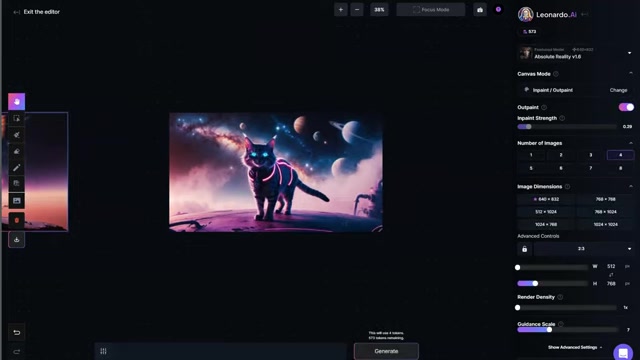Click the undo arrow icon
Screen dimensions: 640x360
[x=16, y=333]
